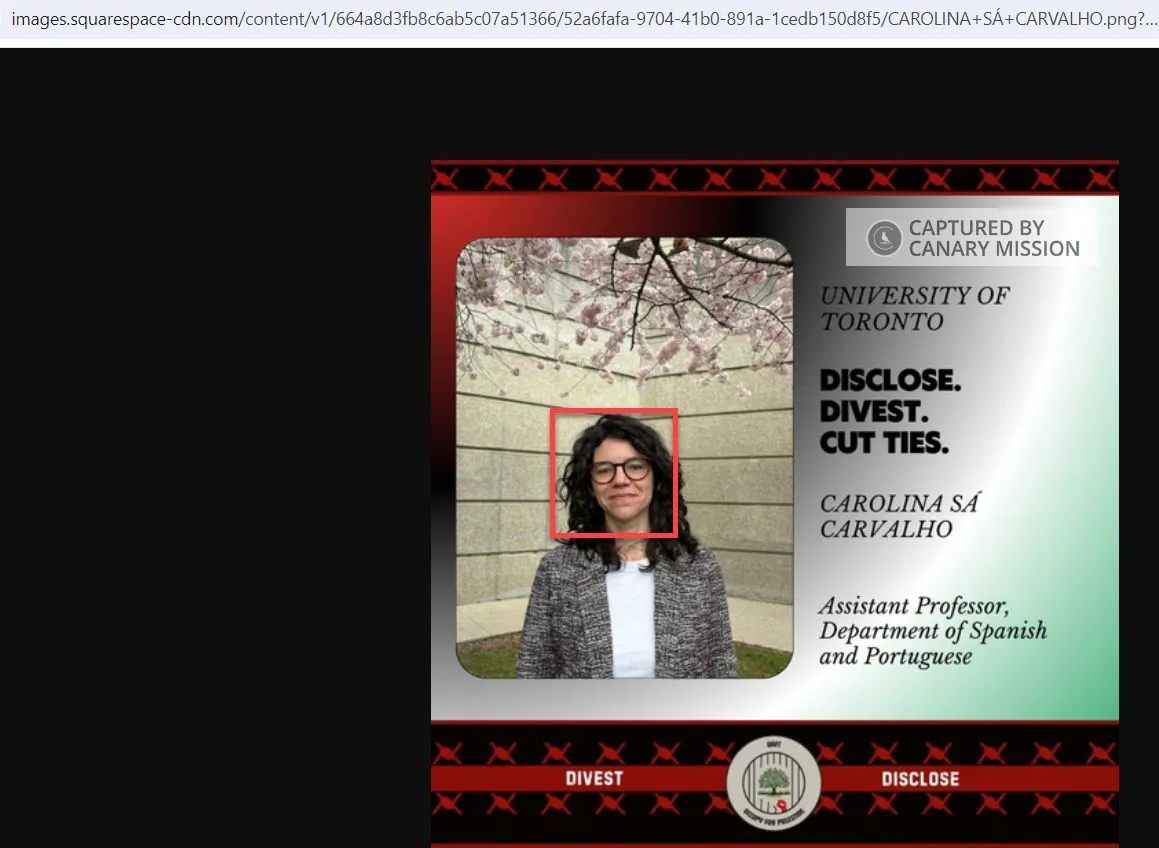Click the DISCLOSE label in red banner

[920, 779]
